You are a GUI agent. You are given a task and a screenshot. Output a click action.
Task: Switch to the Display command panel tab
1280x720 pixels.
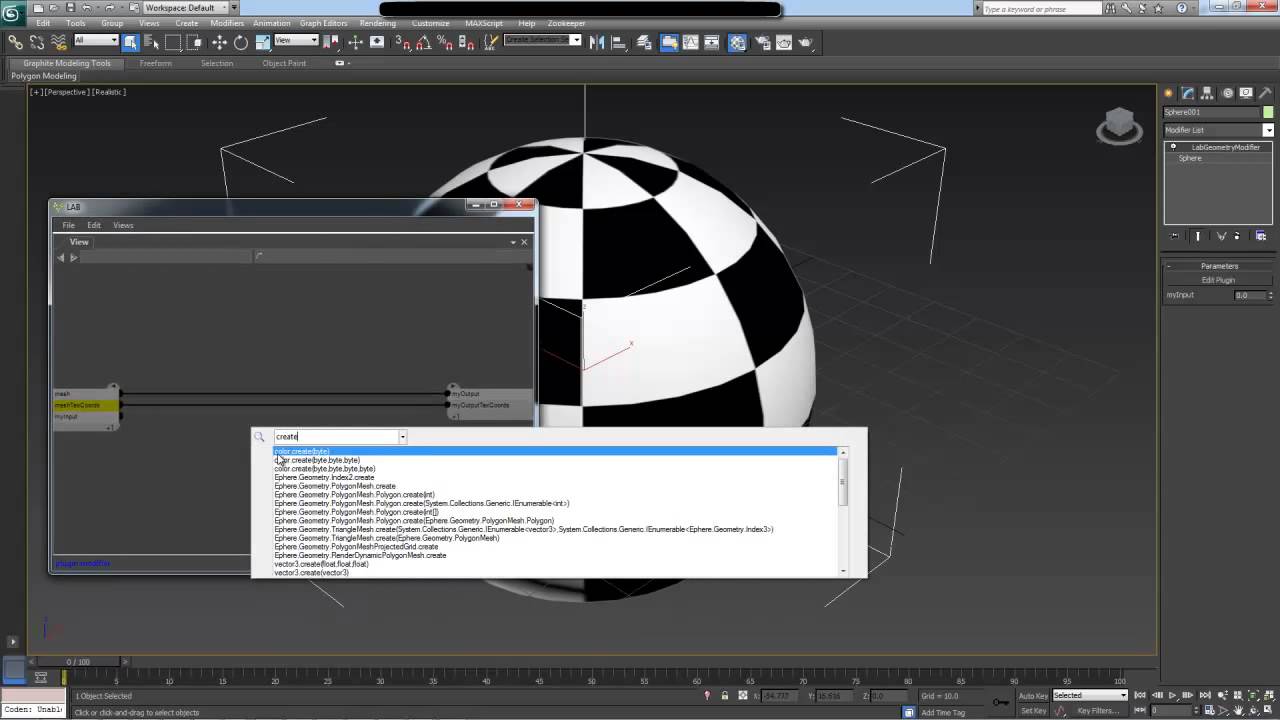pyautogui.click(x=1246, y=93)
